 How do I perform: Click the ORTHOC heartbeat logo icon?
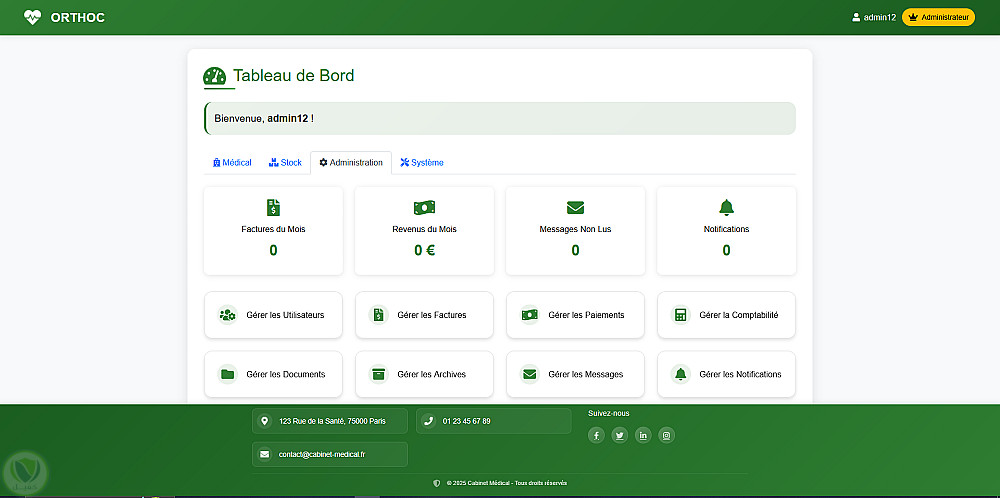pyautogui.click(x=32, y=17)
